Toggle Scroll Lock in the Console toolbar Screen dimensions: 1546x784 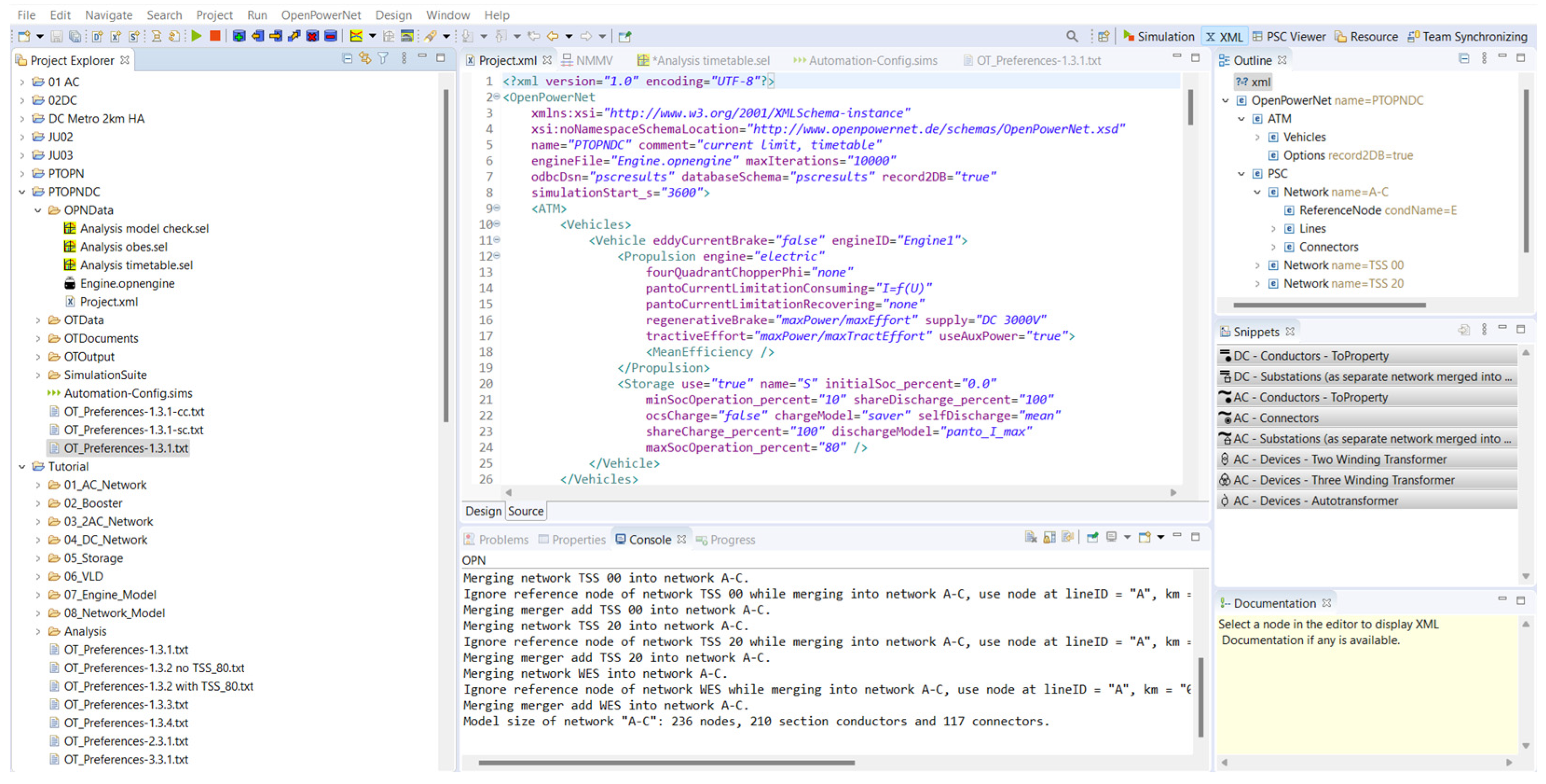point(1049,537)
